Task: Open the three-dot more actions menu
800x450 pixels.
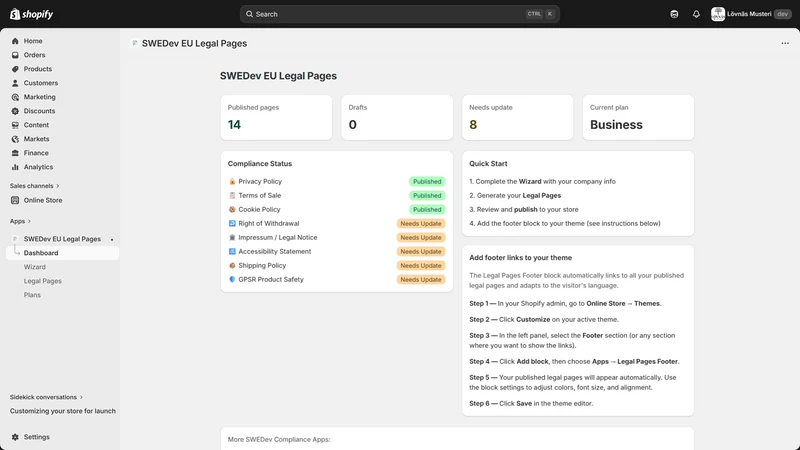Action: (785, 43)
